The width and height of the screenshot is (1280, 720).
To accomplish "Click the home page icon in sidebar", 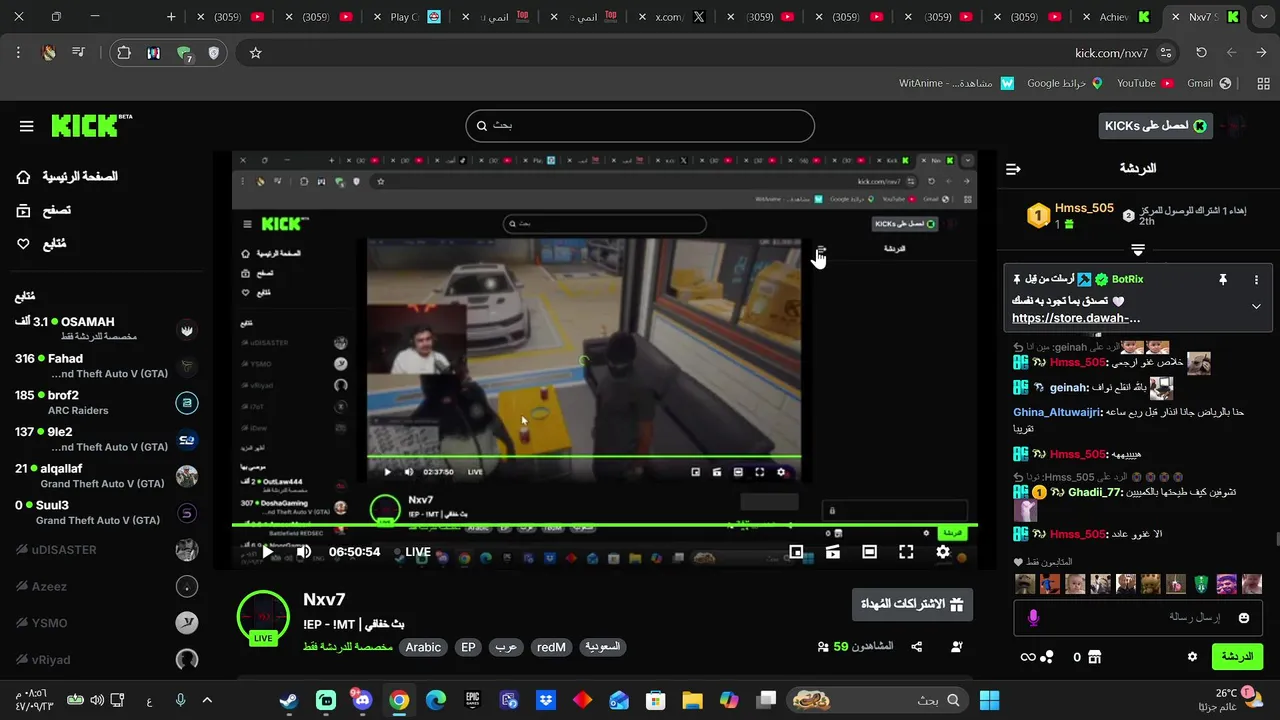I will click(24, 177).
